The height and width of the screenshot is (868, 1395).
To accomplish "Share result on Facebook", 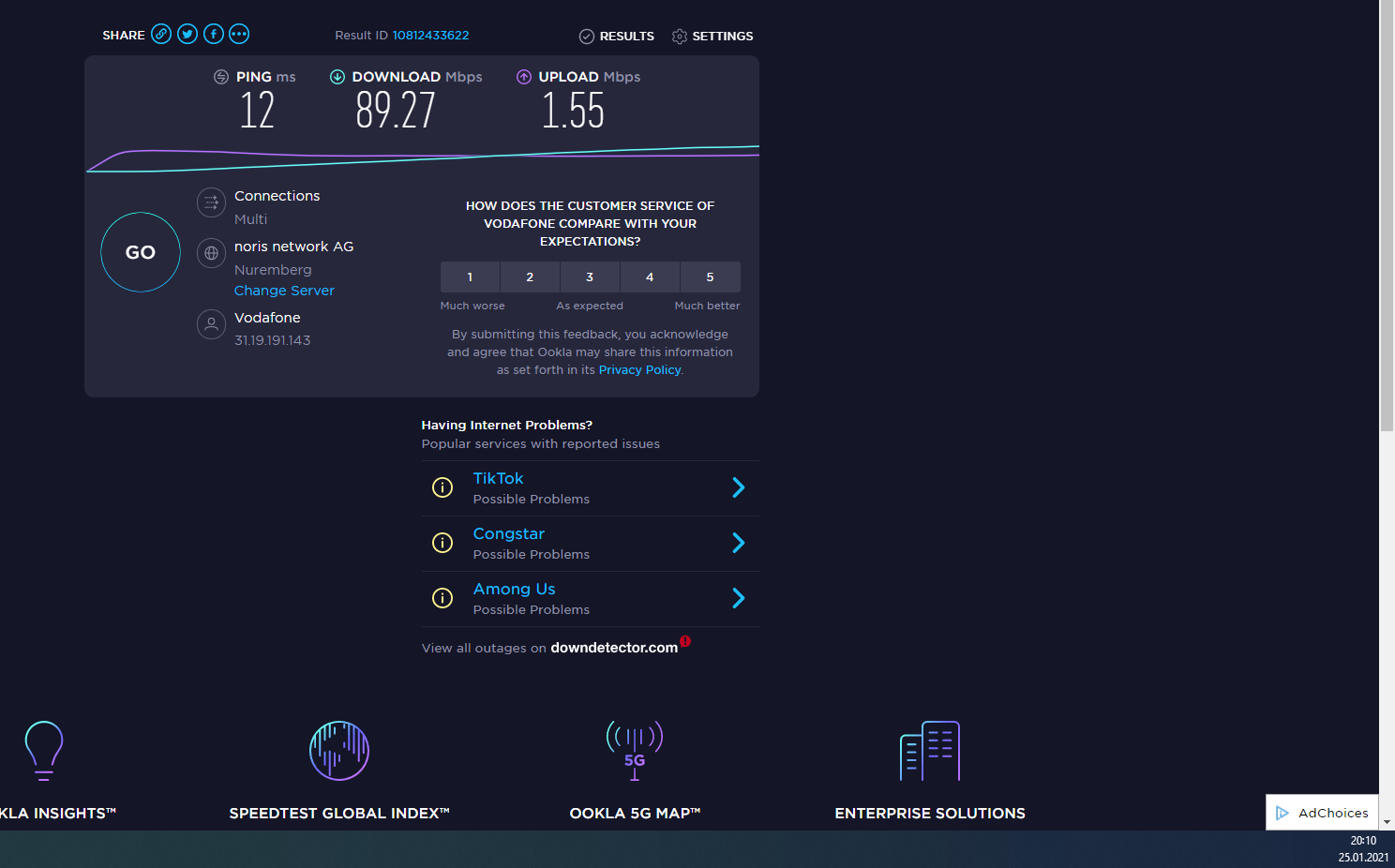I will pyautogui.click(x=214, y=35).
